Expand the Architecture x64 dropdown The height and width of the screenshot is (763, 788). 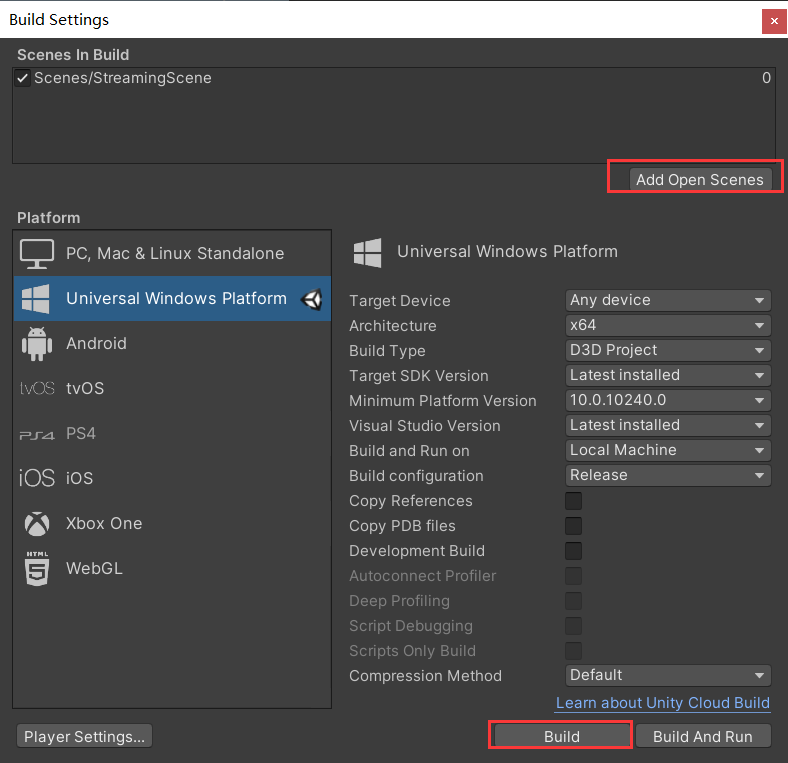point(668,325)
